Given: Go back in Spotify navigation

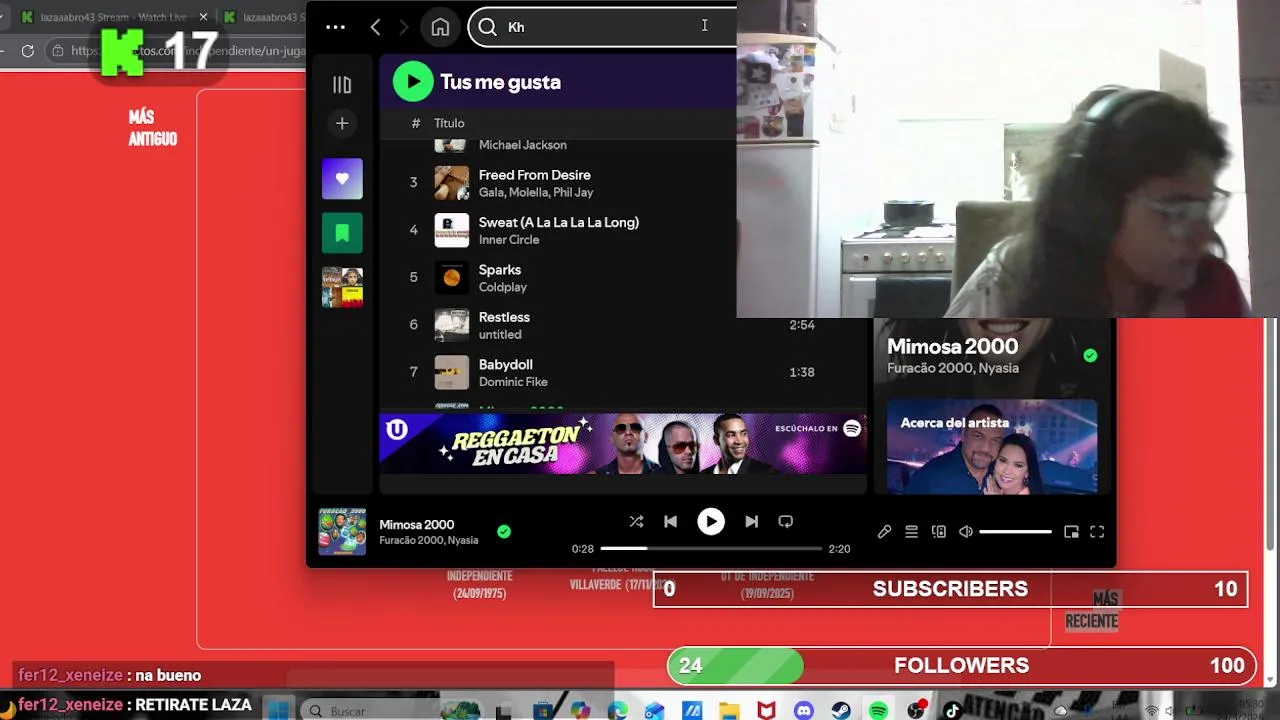Looking at the screenshot, I should [x=375, y=27].
